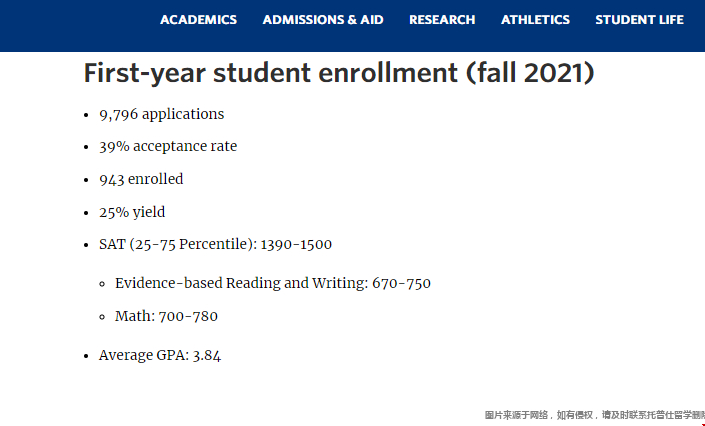This screenshot has height=426, width=705.
Task: Open the ACADEMICS menu item
Action: pos(198,20)
